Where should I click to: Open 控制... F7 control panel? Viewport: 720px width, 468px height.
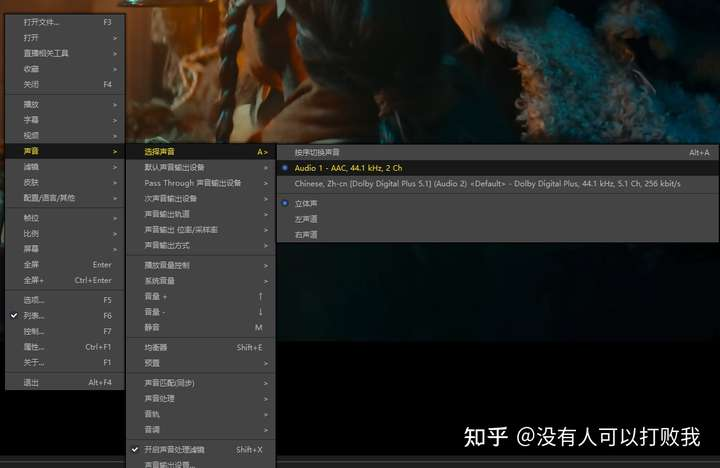point(65,331)
